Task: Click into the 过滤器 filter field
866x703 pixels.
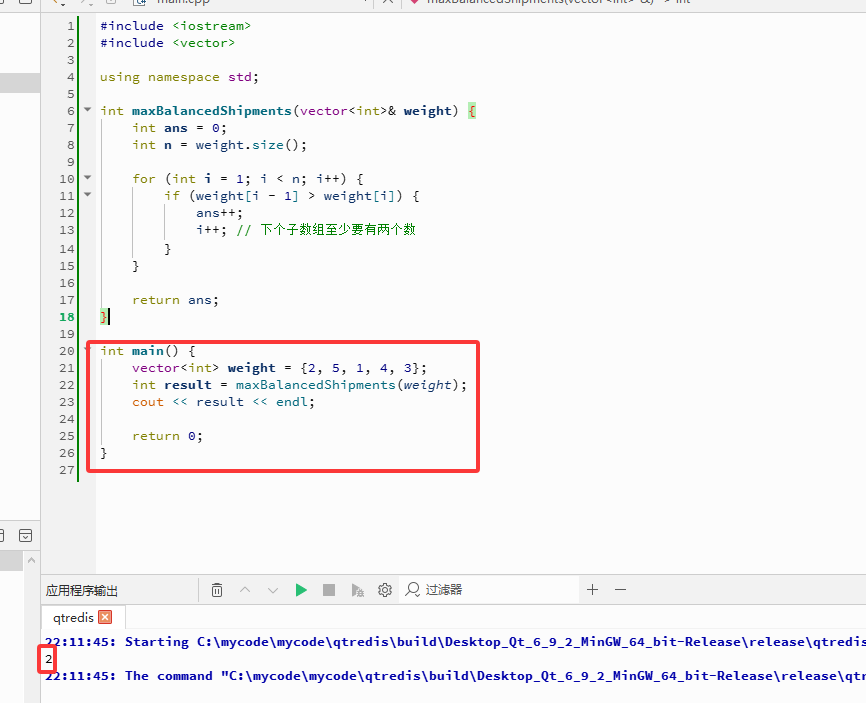Action: click(x=490, y=590)
